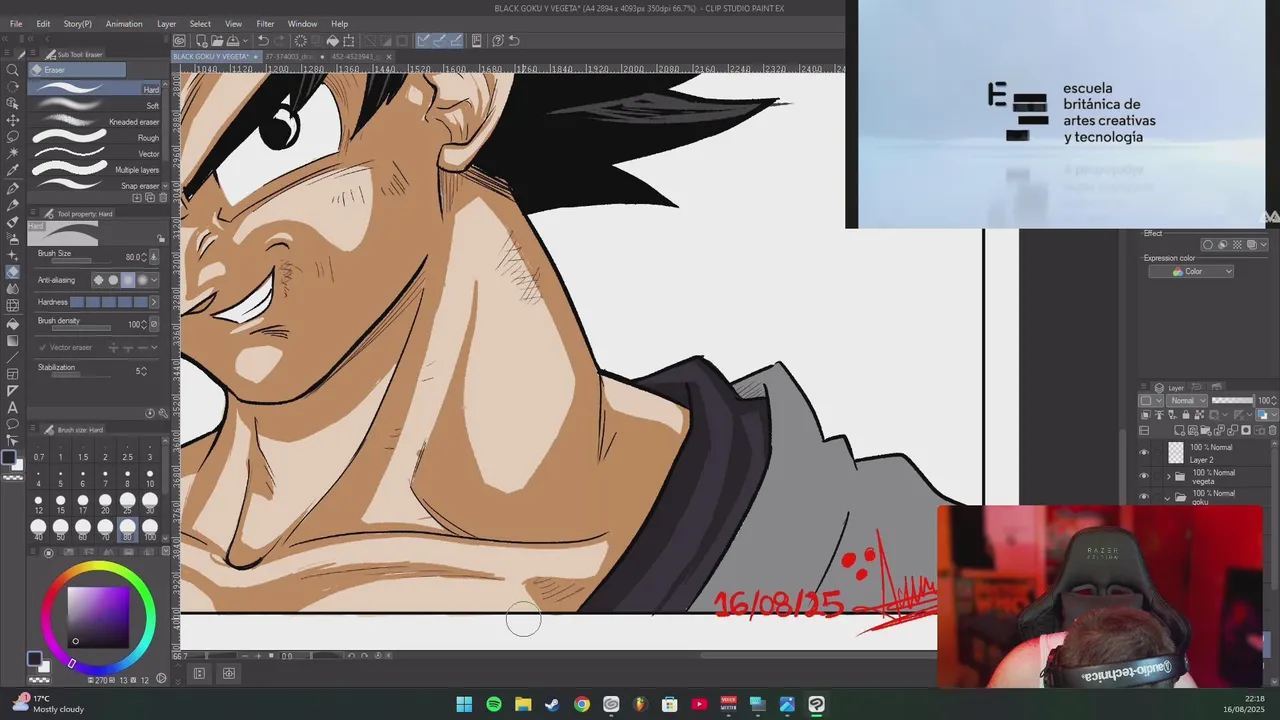1280x720 pixels.
Task: Select the Multiple layers eraser sub tool
Action: (x=95, y=169)
